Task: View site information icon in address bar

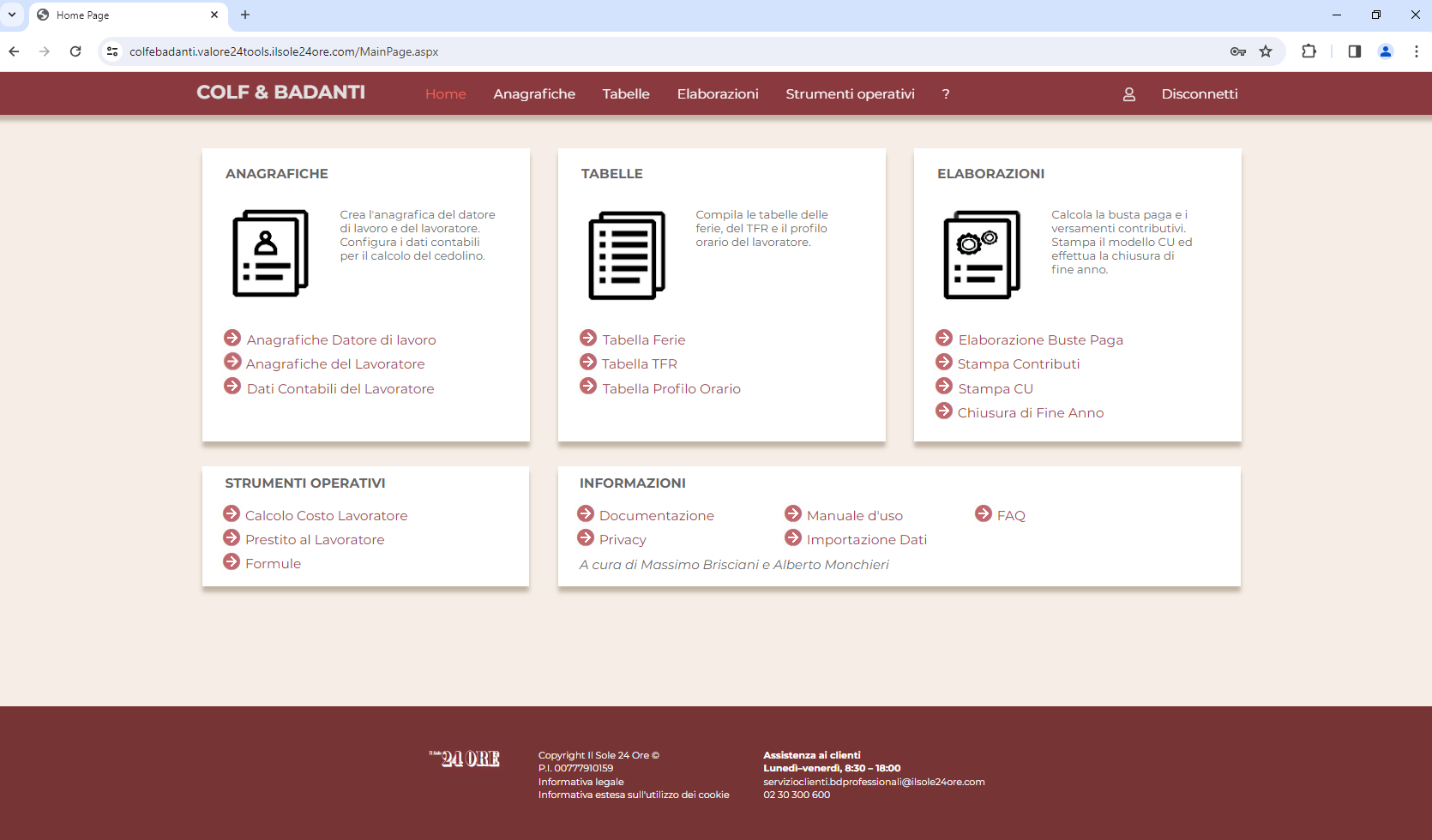Action: pos(112,51)
